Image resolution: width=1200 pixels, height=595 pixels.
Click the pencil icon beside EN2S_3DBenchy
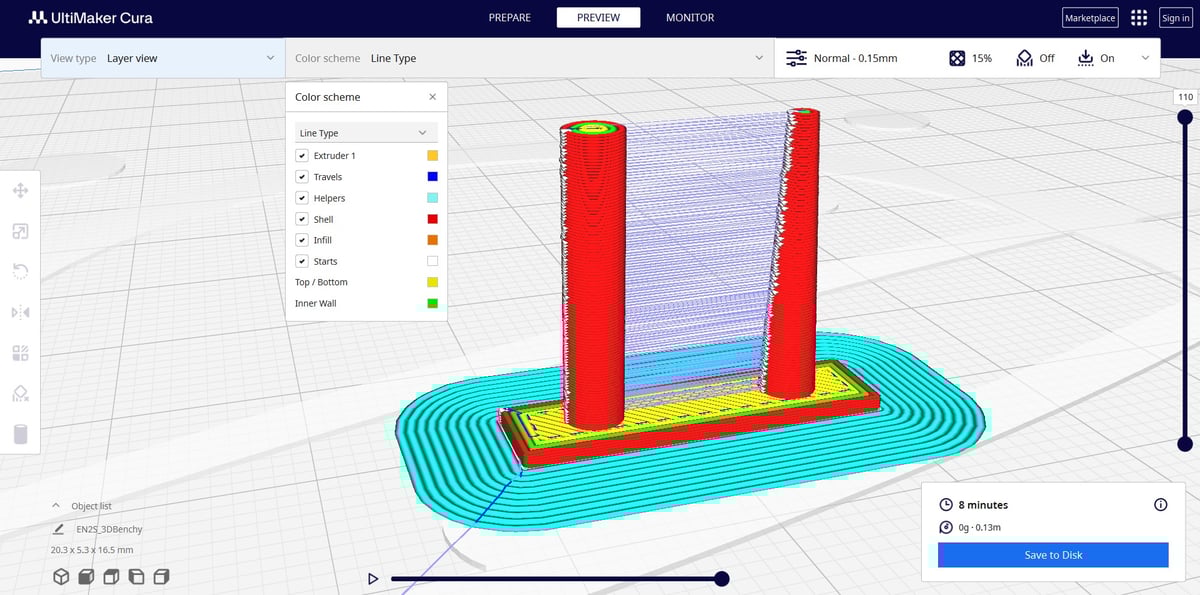point(59,529)
